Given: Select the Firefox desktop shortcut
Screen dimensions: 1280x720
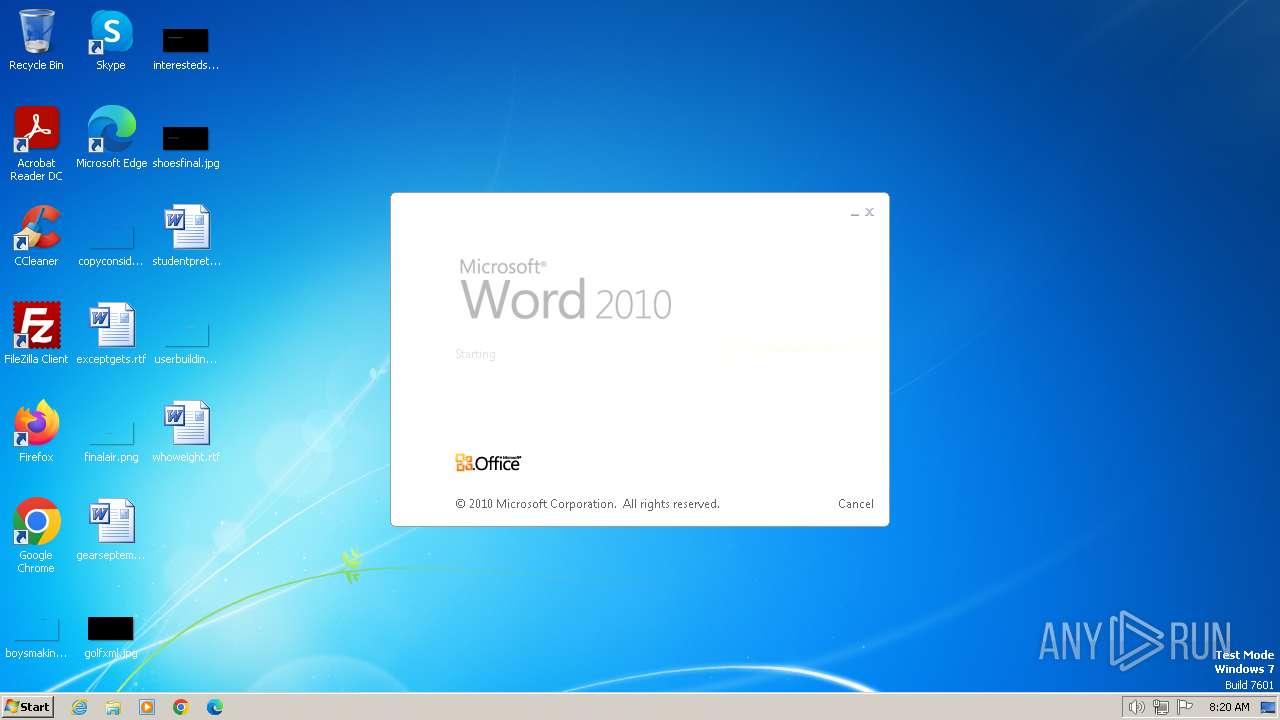Looking at the screenshot, I should pyautogui.click(x=36, y=432).
